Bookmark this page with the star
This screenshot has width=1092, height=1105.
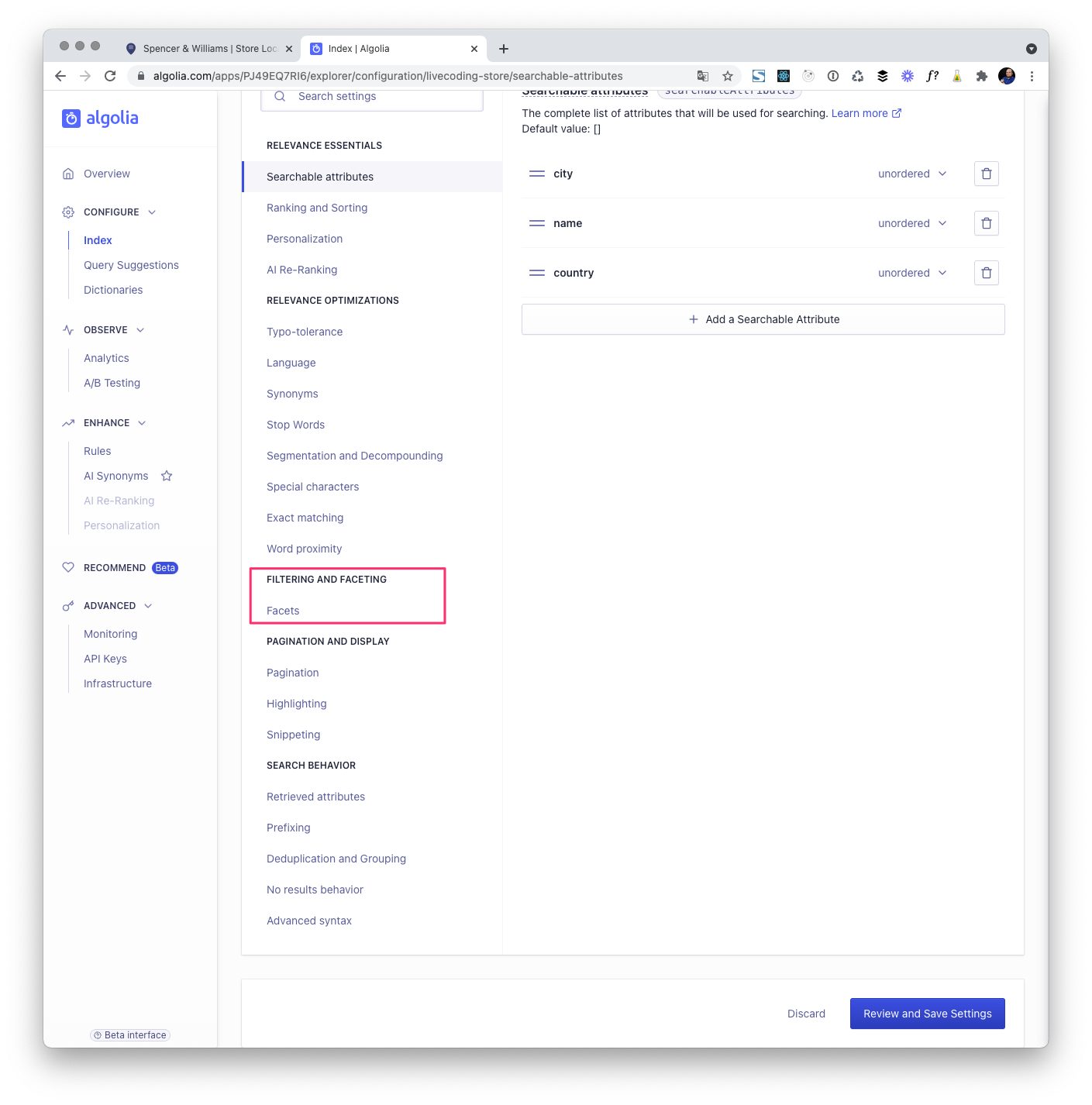[x=728, y=76]
